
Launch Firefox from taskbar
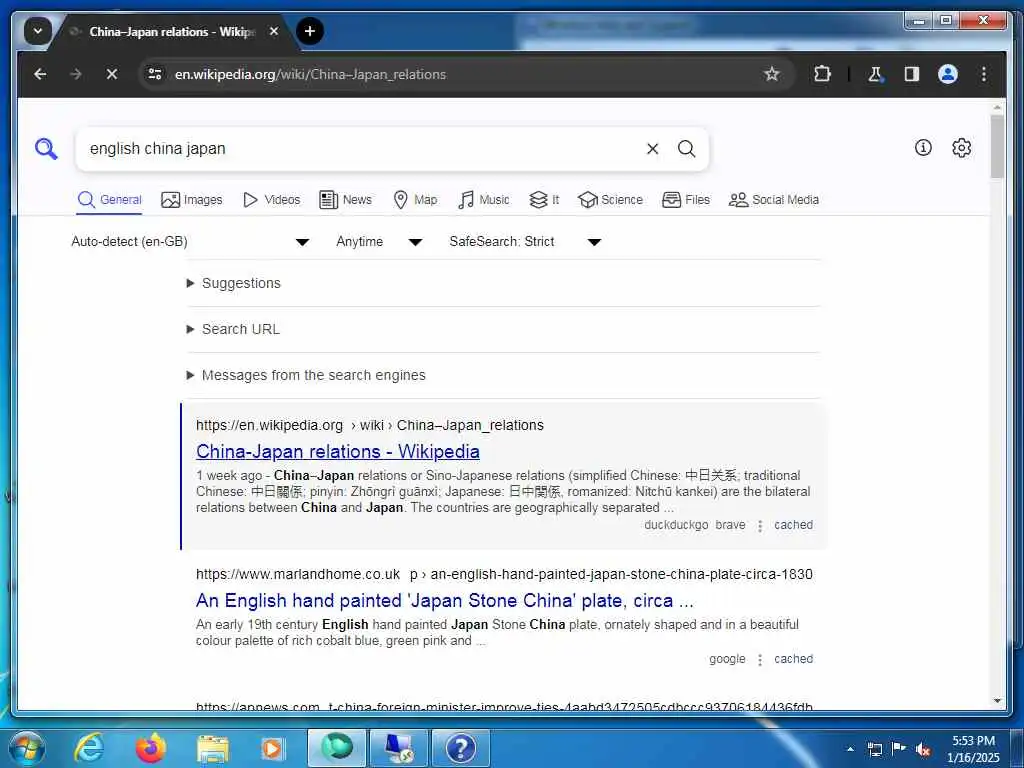tap(151, 748)
